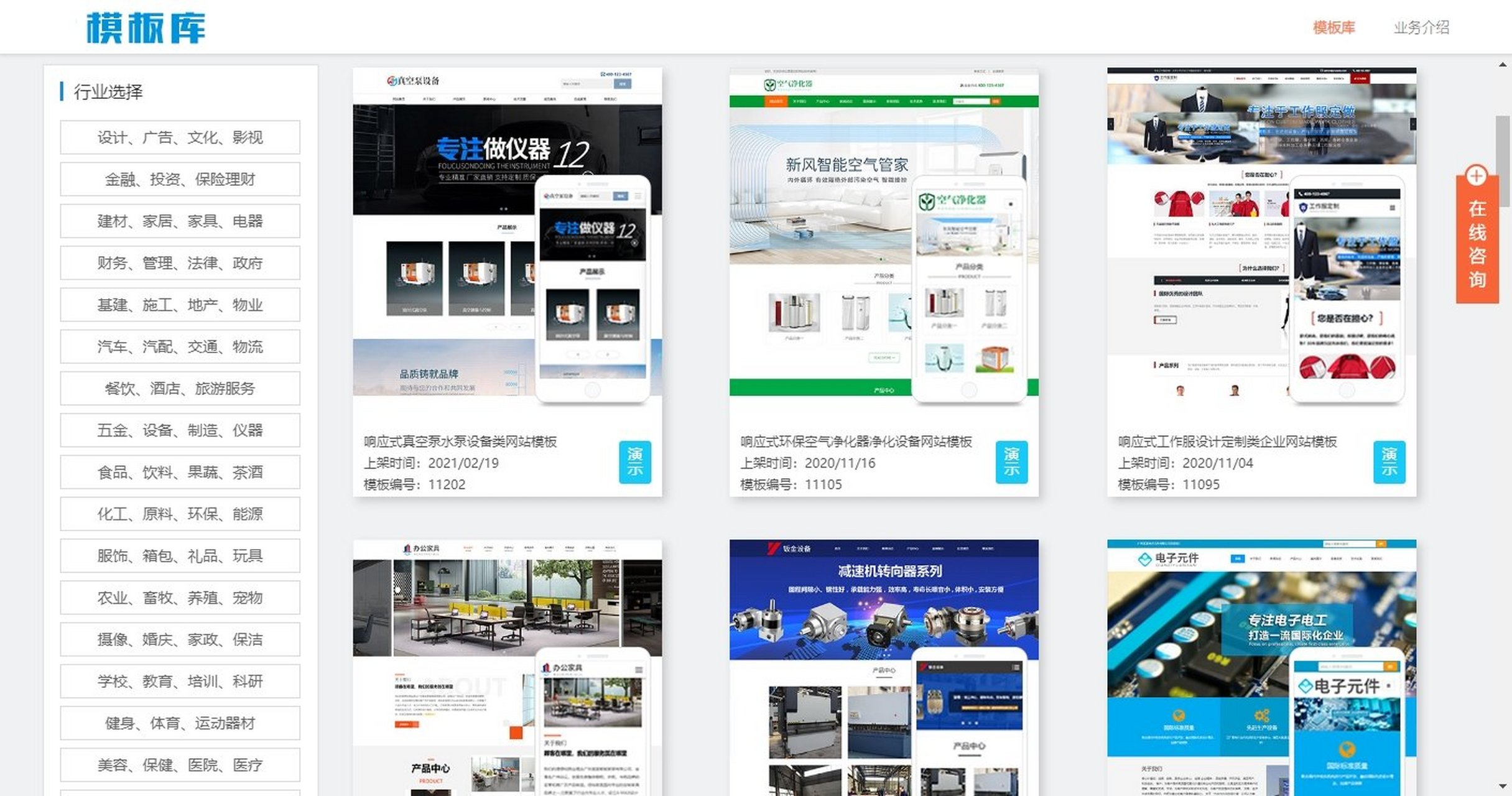Click text 模板编号: 11202

pyautogui.click(x=414, y=484)
